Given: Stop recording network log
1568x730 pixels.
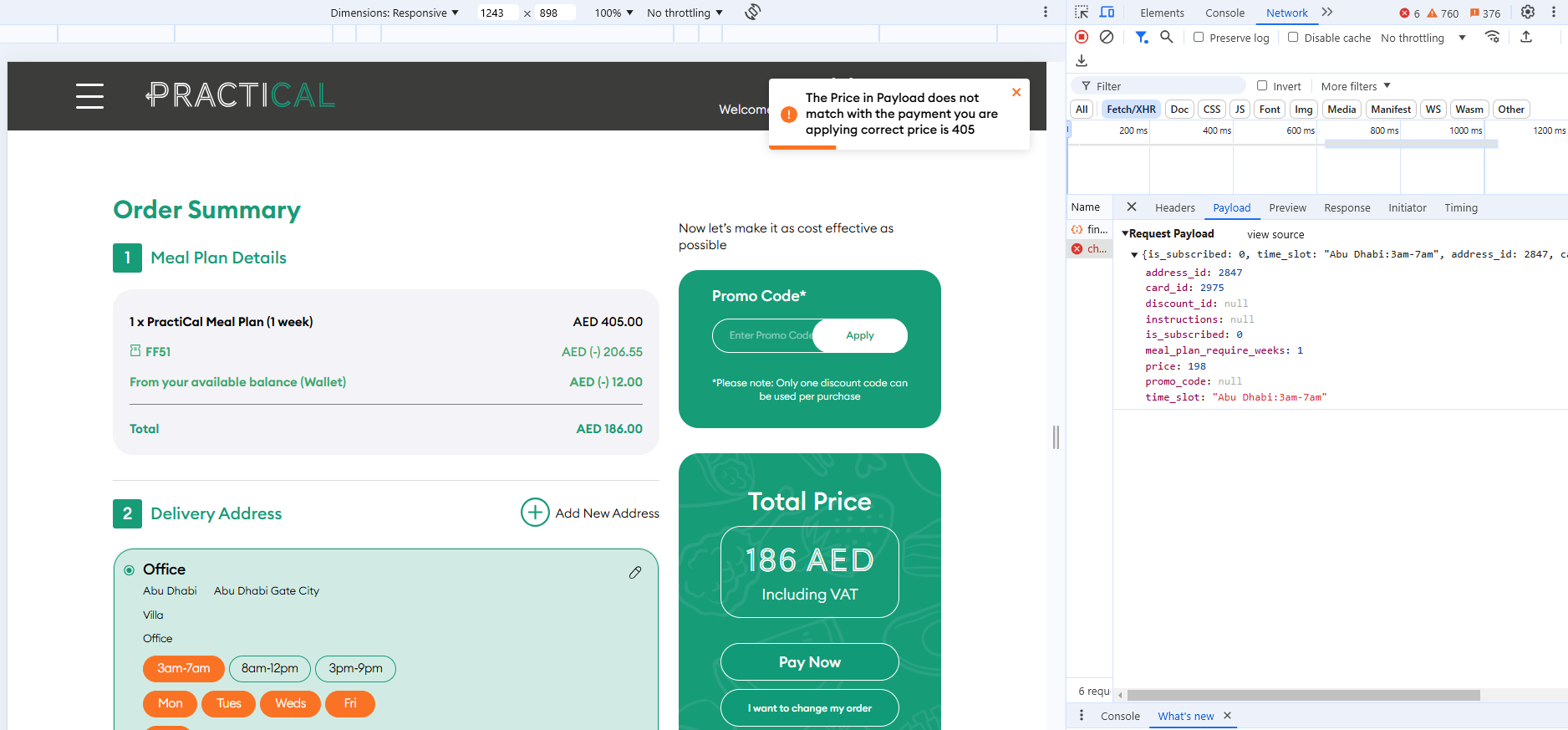Looking at the screenshot, I should point(1082,37).
